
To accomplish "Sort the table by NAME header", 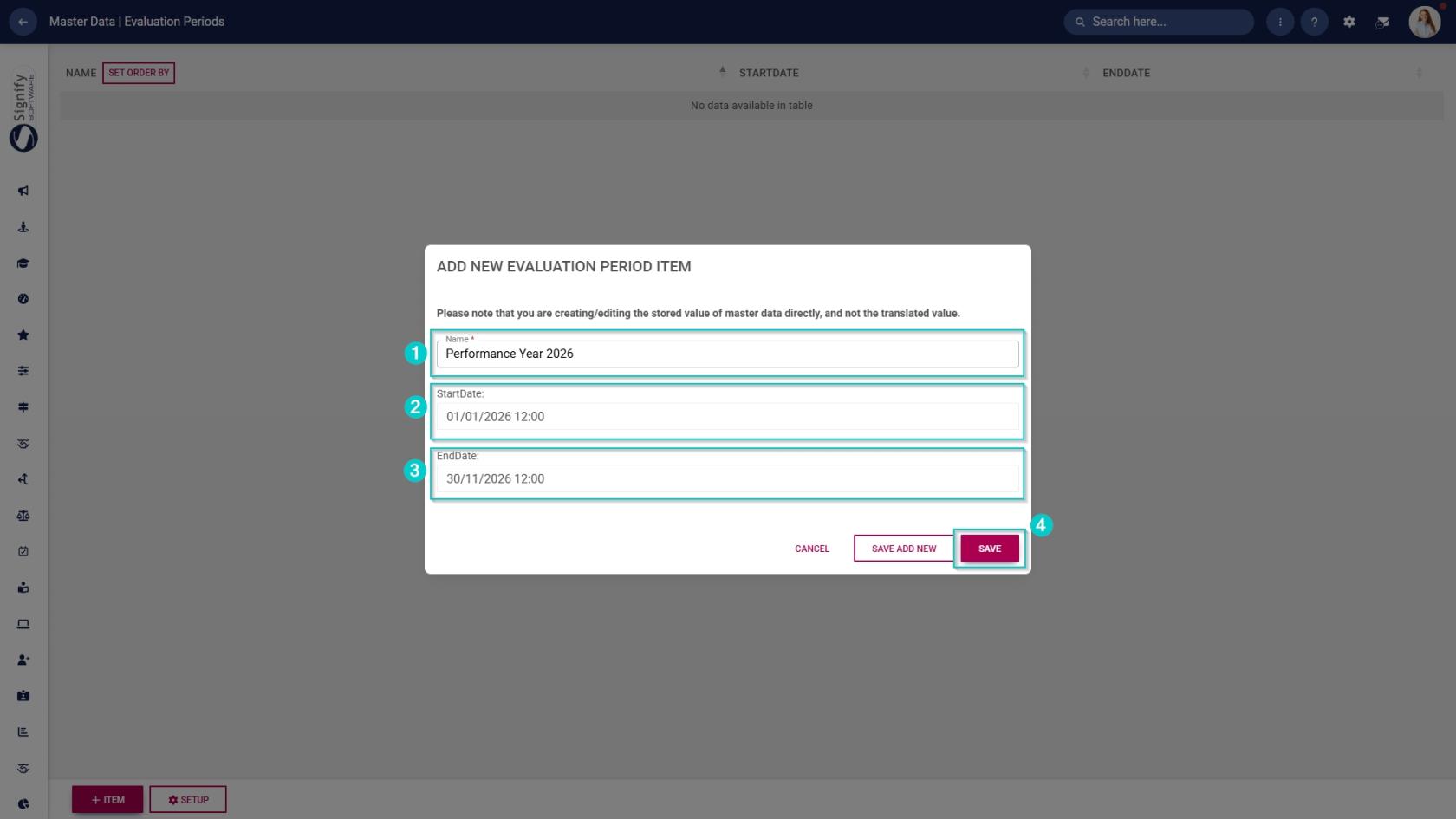I will click(81, 73).
